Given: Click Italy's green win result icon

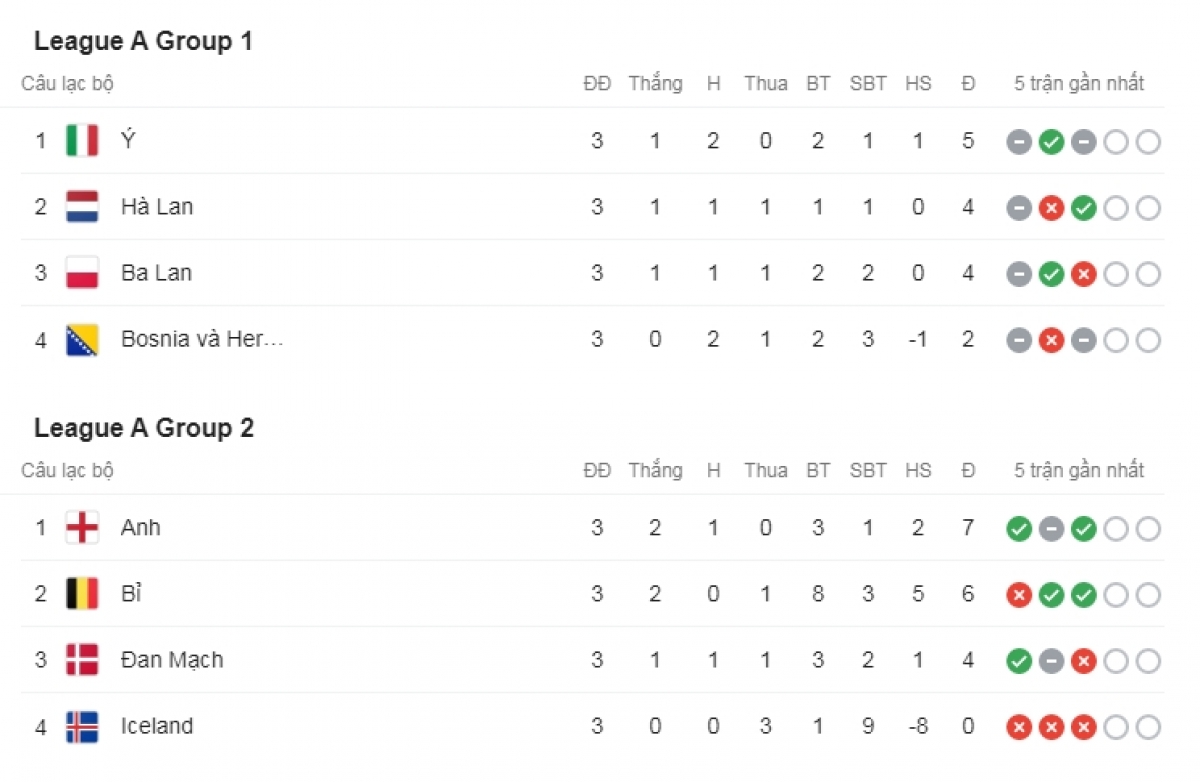Looking at the screenshot, I should pos(1051,142).
